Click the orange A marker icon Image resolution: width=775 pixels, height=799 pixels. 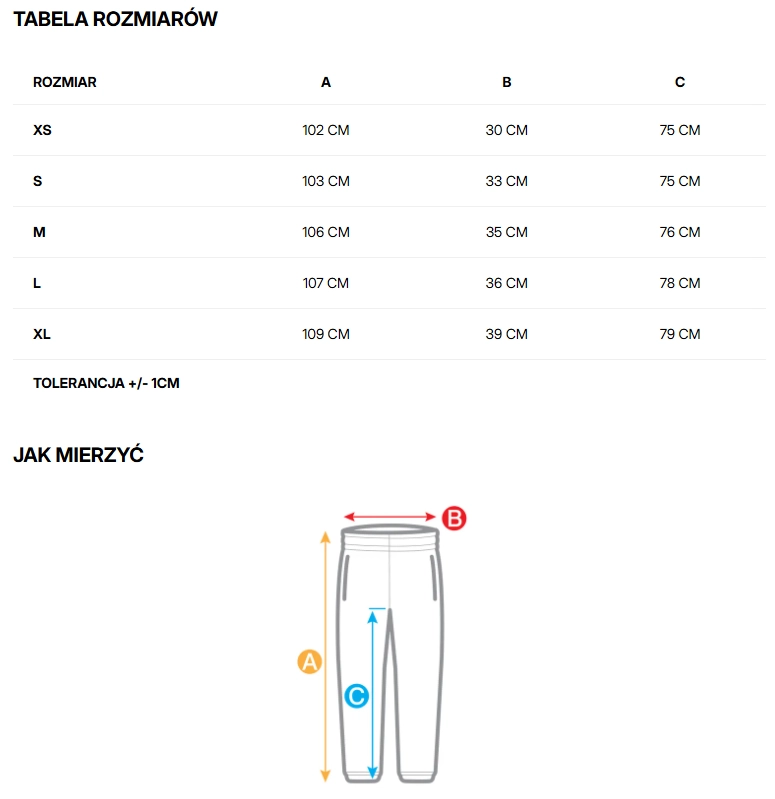310,661
